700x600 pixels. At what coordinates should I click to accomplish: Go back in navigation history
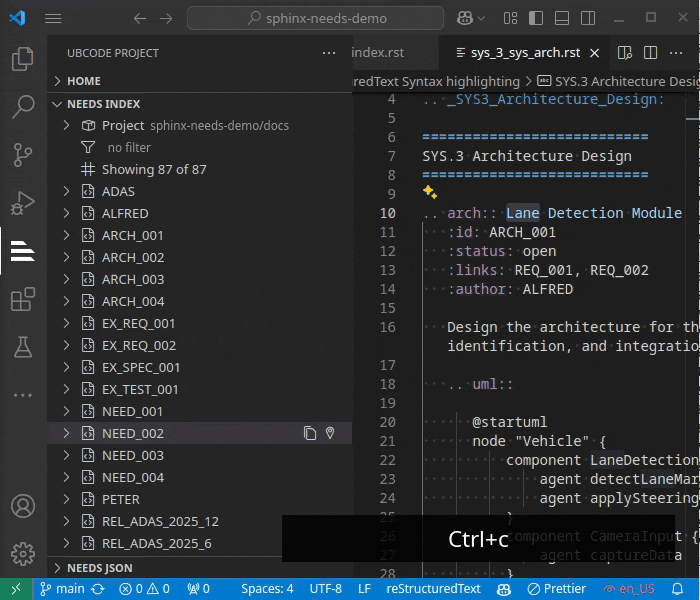pyautogui.click(x=140, y=18)
